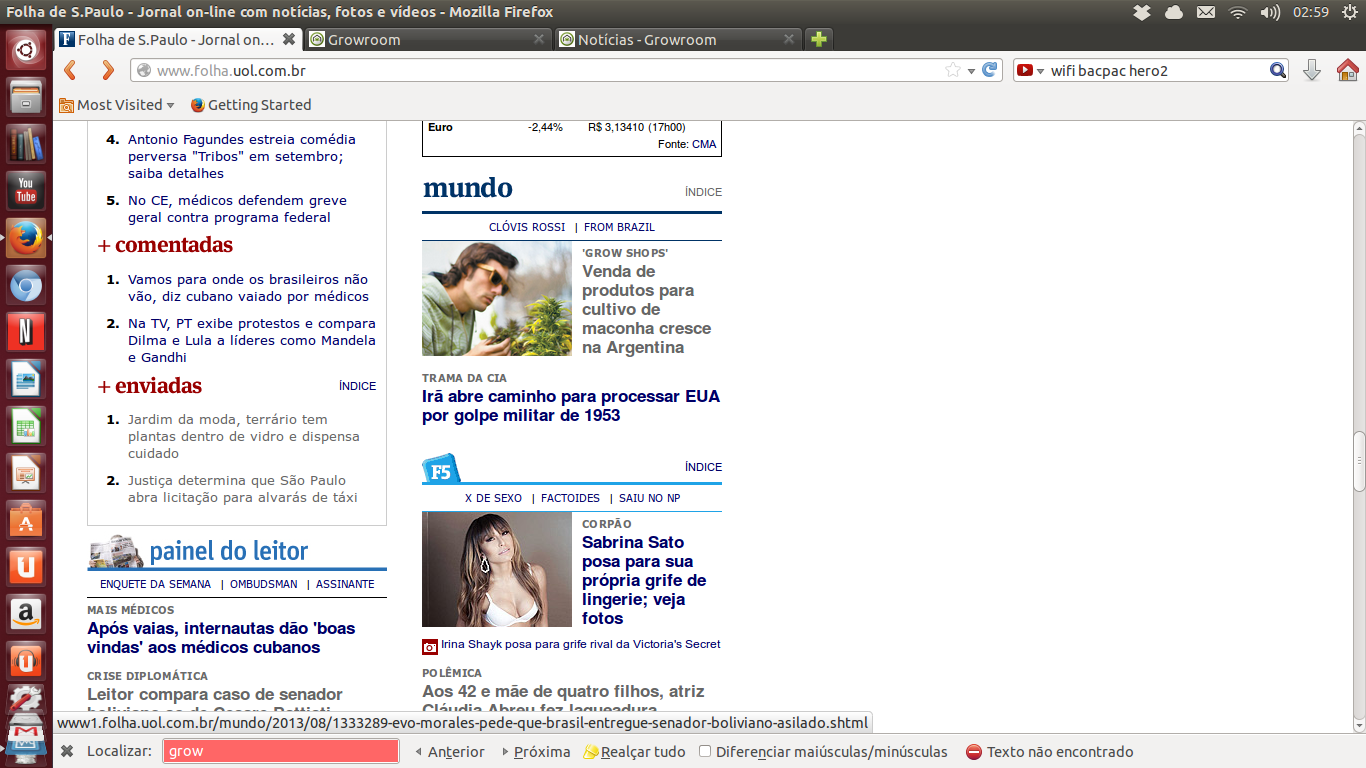Select the Folha de S.Paulo tab
Image resolution: width=1366 pixels, height=768 pixels.
[177, 39]
